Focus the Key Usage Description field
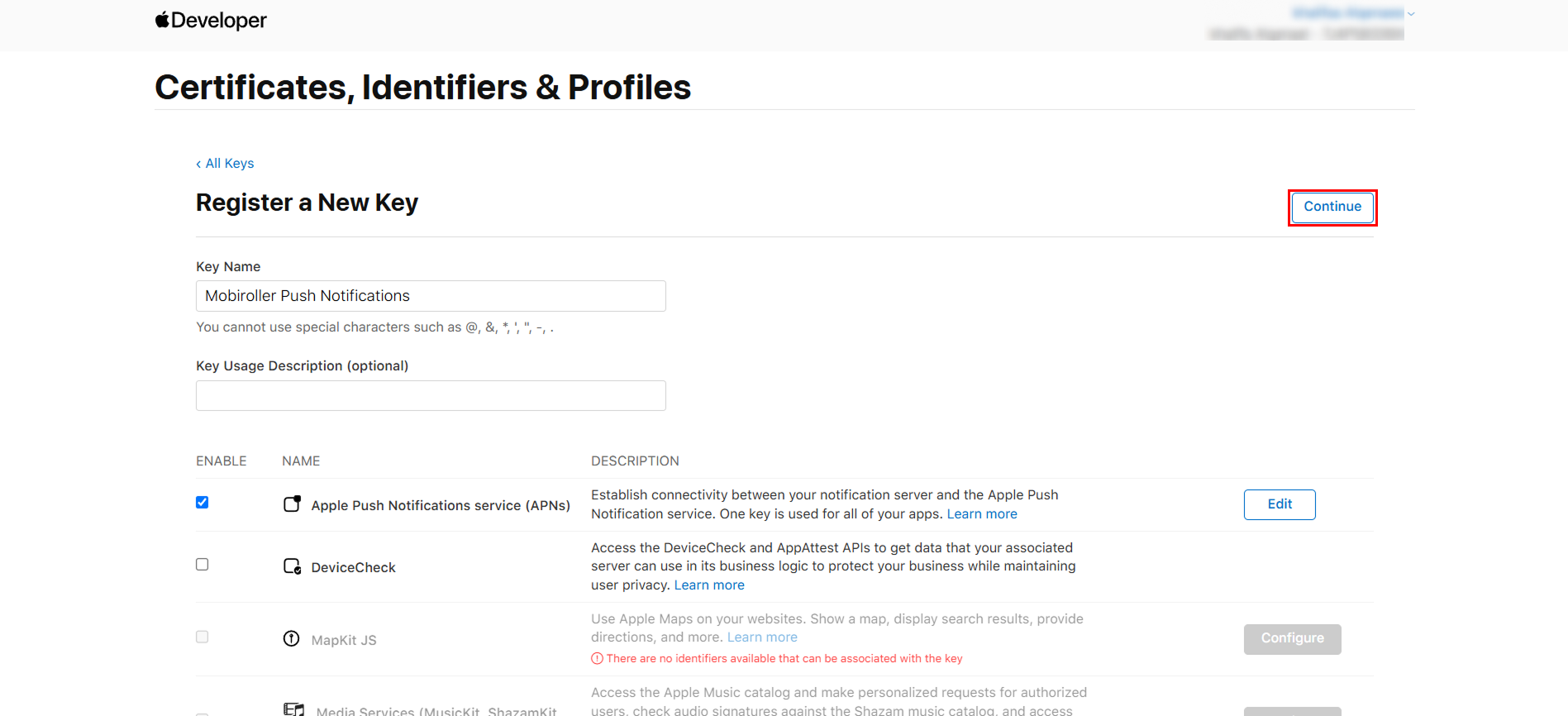 431,396
